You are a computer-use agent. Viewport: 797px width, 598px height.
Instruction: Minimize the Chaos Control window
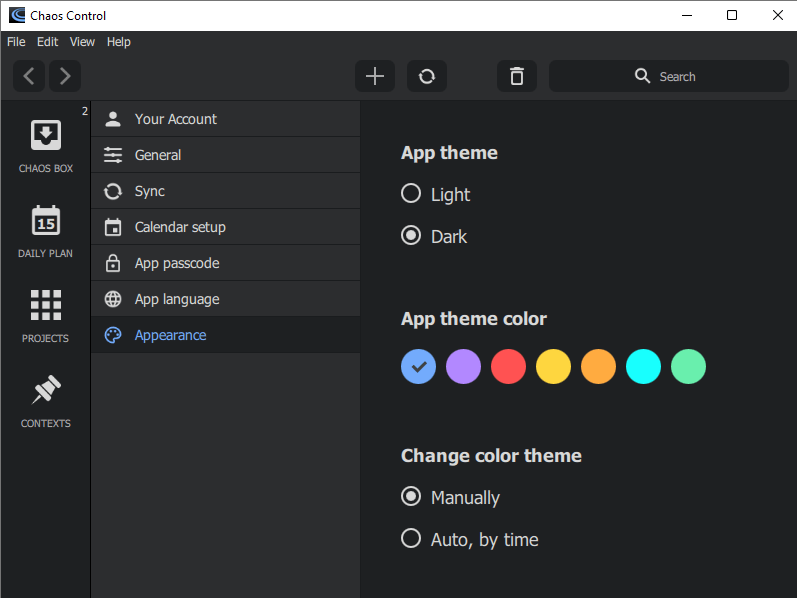pos(687,15)
